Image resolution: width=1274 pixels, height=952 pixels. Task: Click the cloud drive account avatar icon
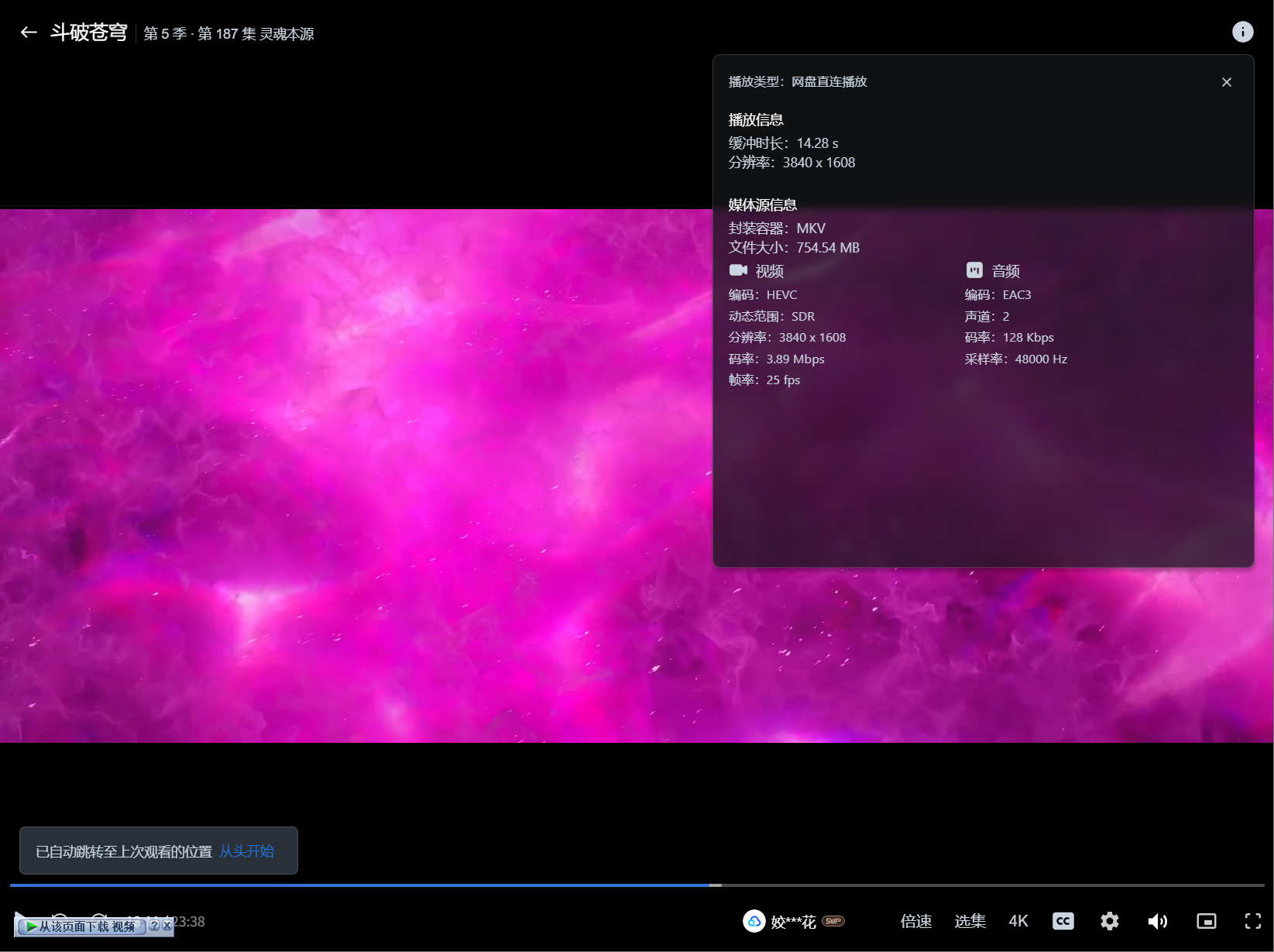754,921
